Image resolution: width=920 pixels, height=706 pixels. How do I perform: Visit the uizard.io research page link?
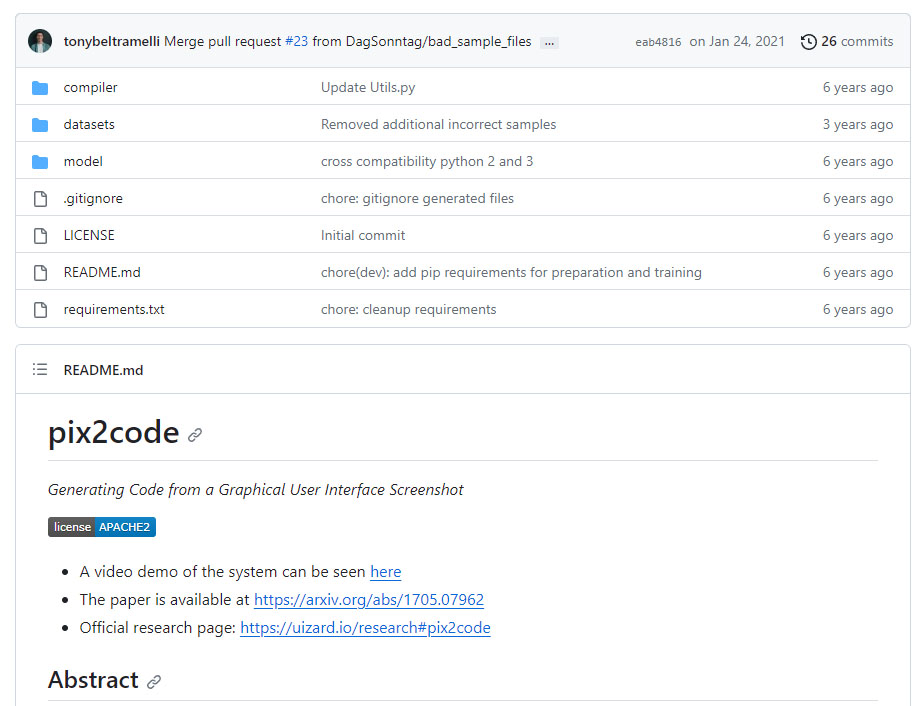click(364, 628)
